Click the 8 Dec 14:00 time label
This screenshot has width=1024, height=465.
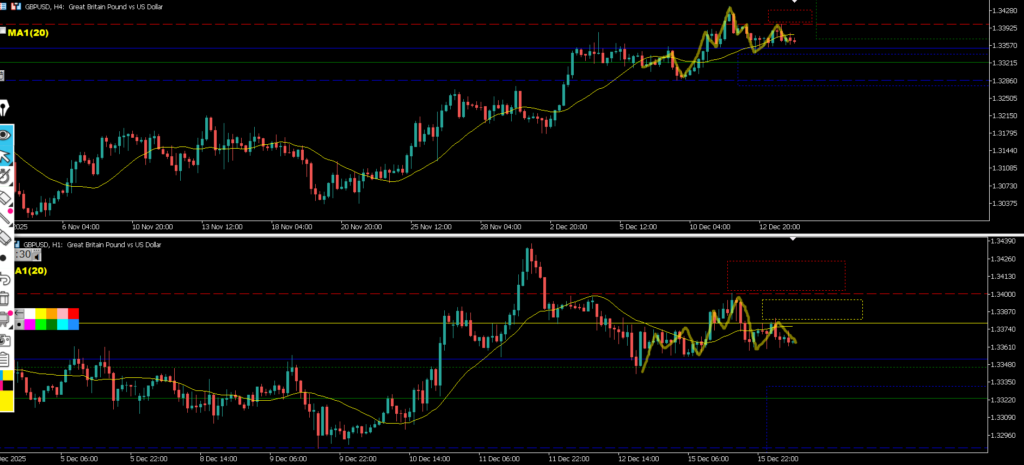(219, 458)
